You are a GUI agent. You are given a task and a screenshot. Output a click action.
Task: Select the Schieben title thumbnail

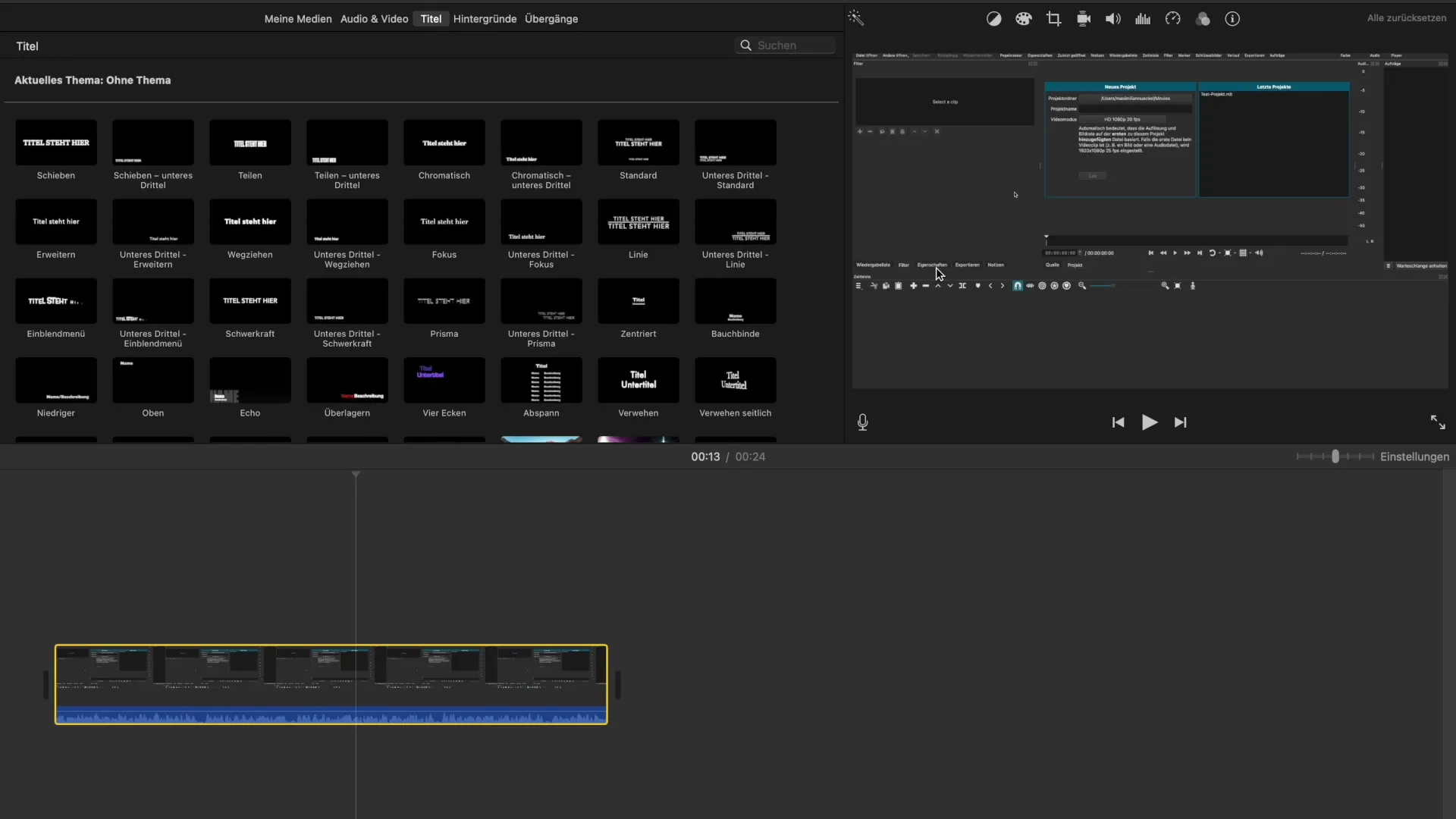click(56, 143)
